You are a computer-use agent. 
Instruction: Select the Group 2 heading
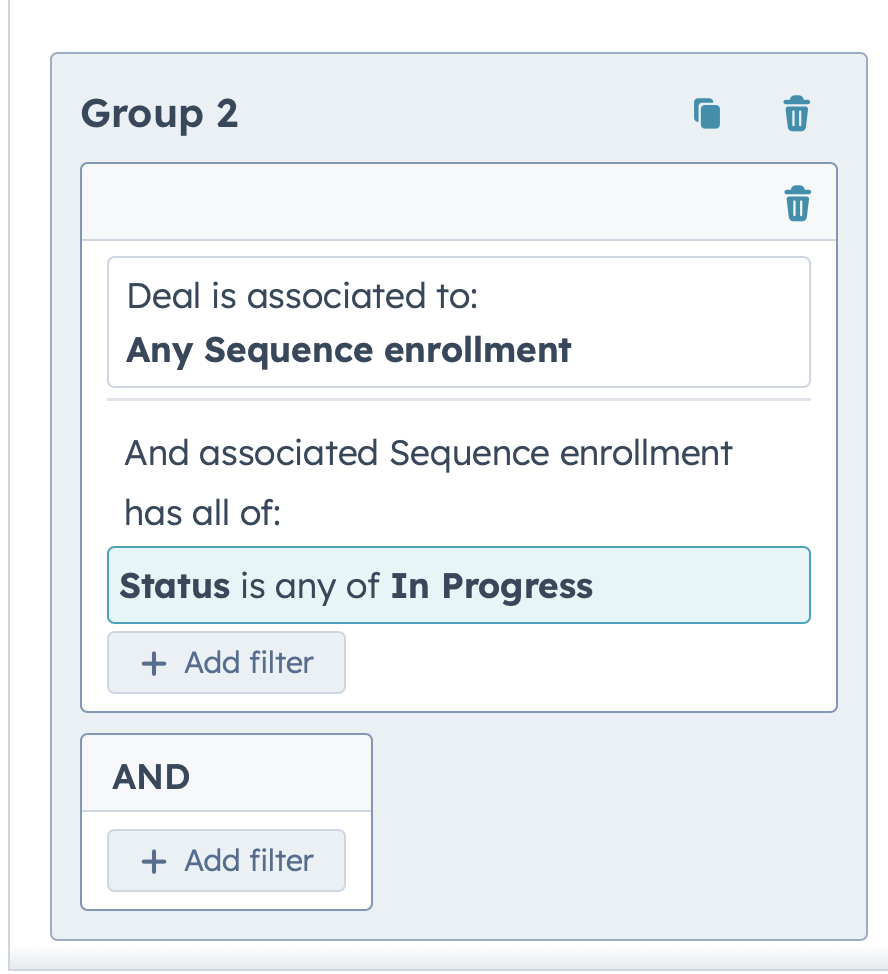160,114
